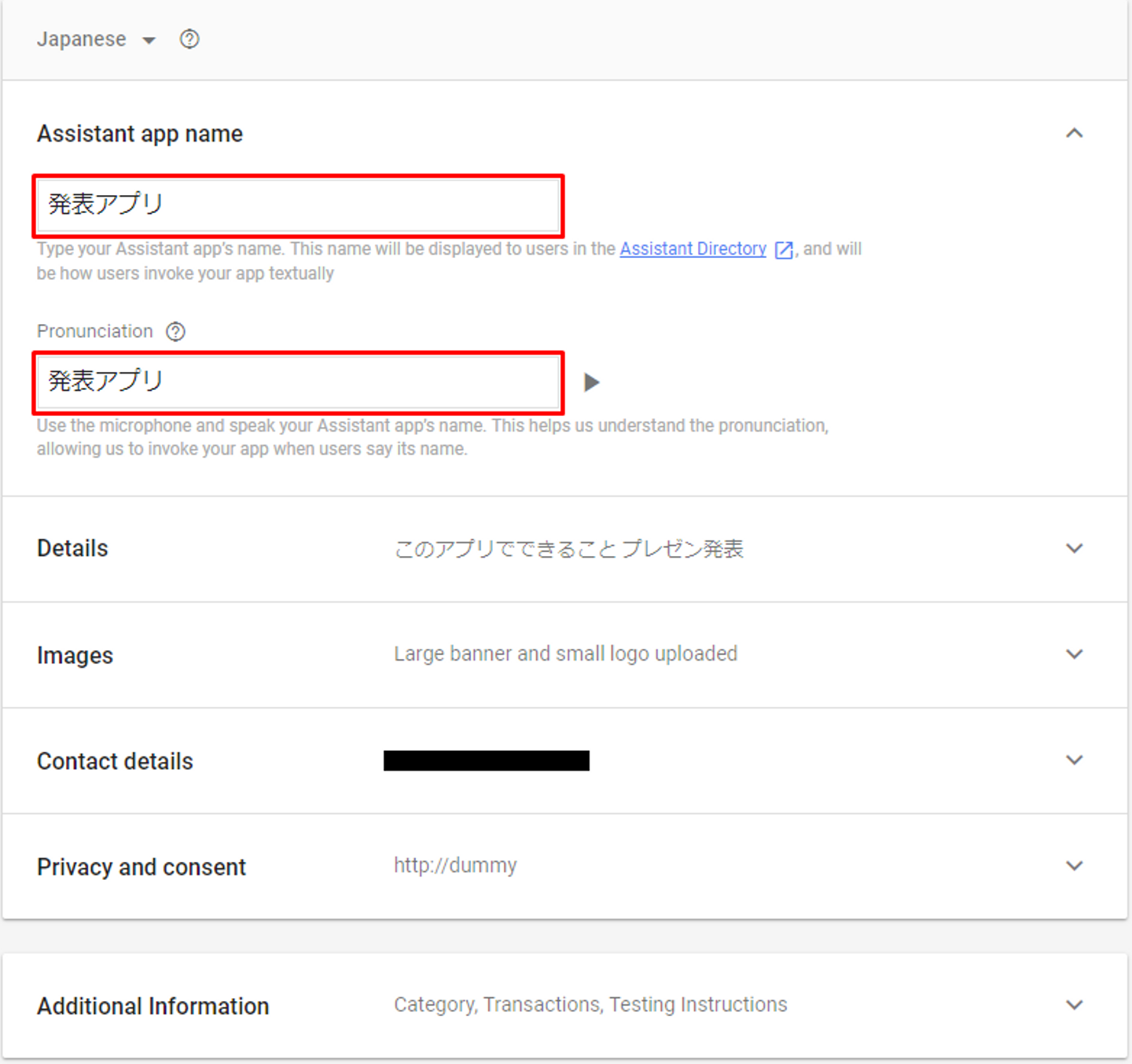Viewport: 1132px width, 1064px height.
Task: Click the Privacy and consent heading
Action: (141, 867)
